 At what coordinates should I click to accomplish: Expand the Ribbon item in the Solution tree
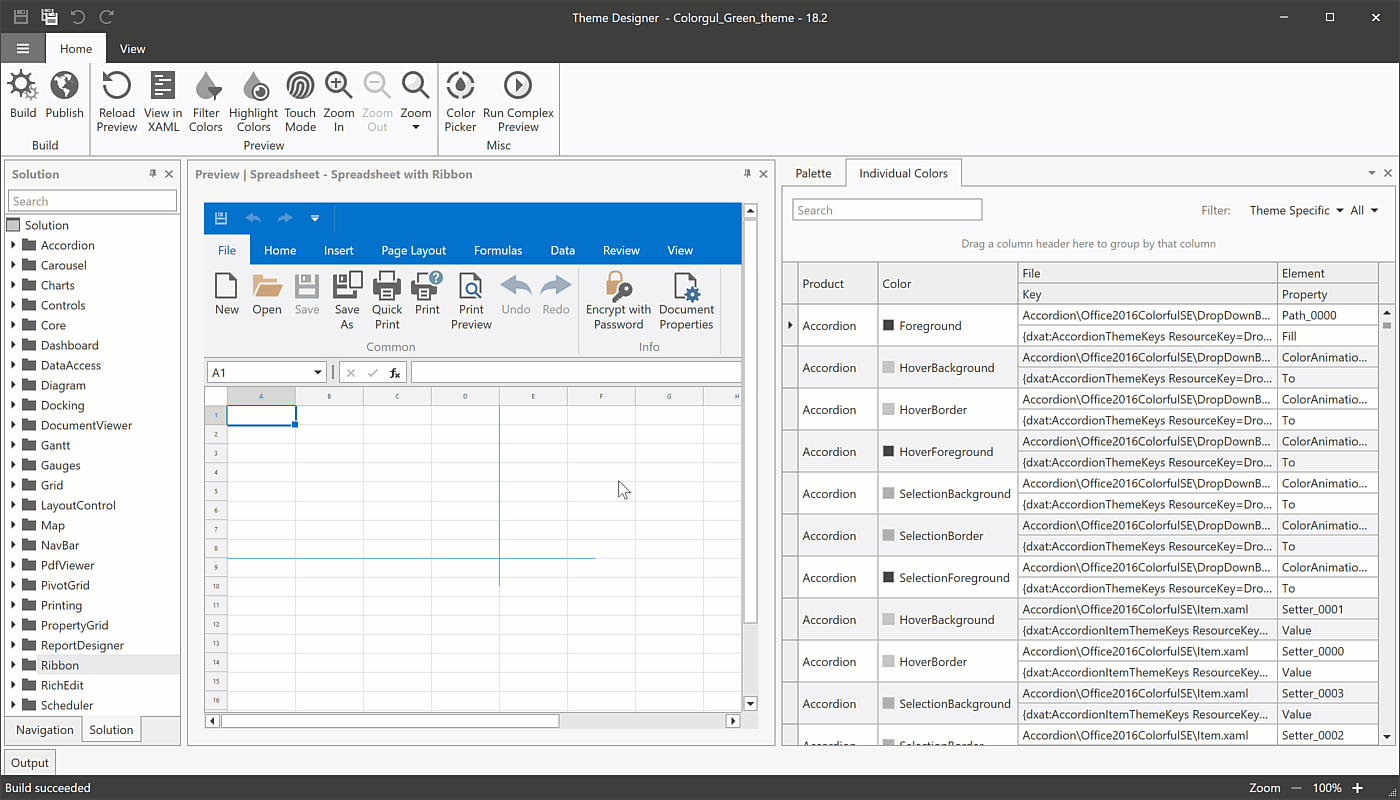pyautogui.click(x=13, y=665)
